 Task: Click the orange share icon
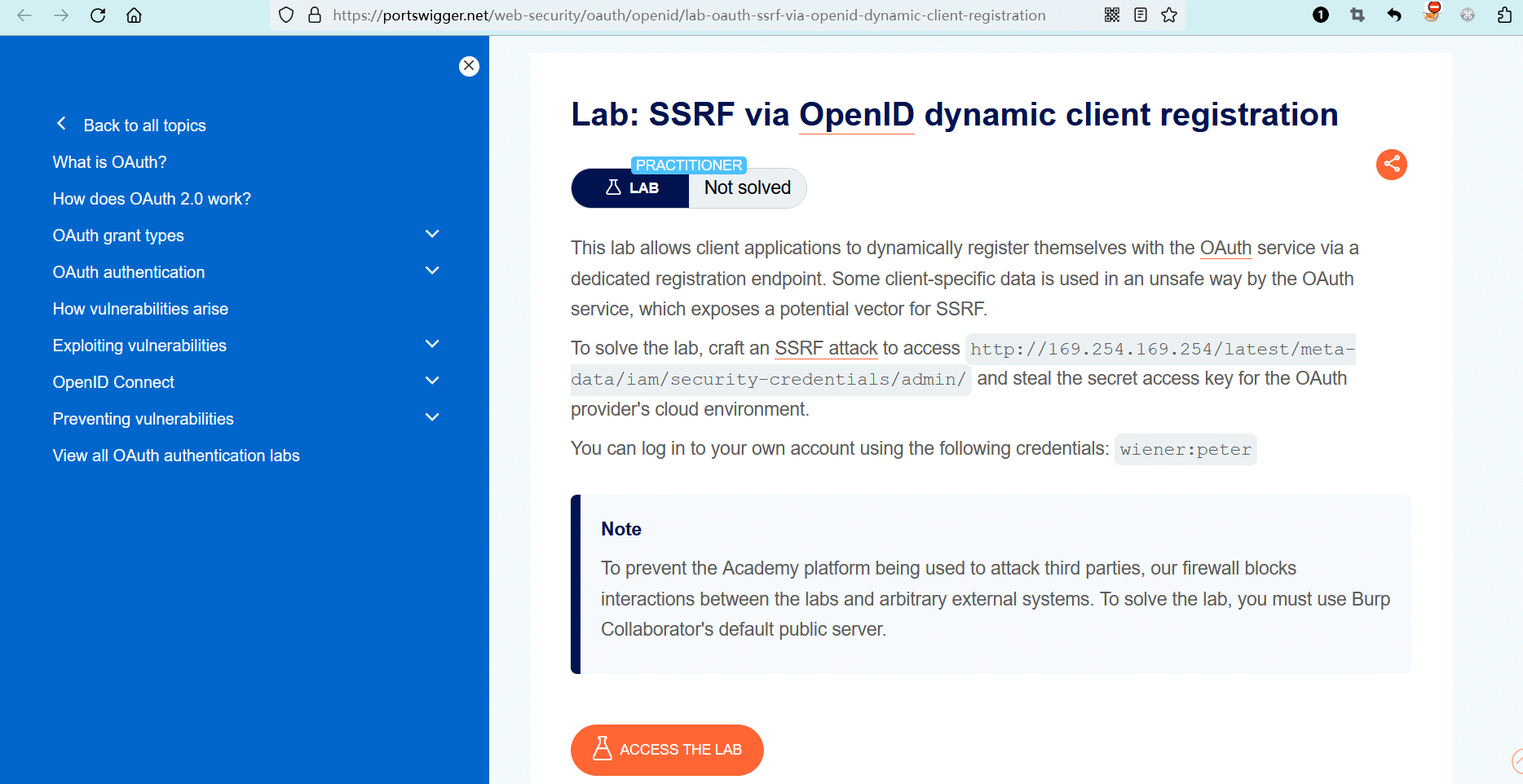pos(1391,165)
